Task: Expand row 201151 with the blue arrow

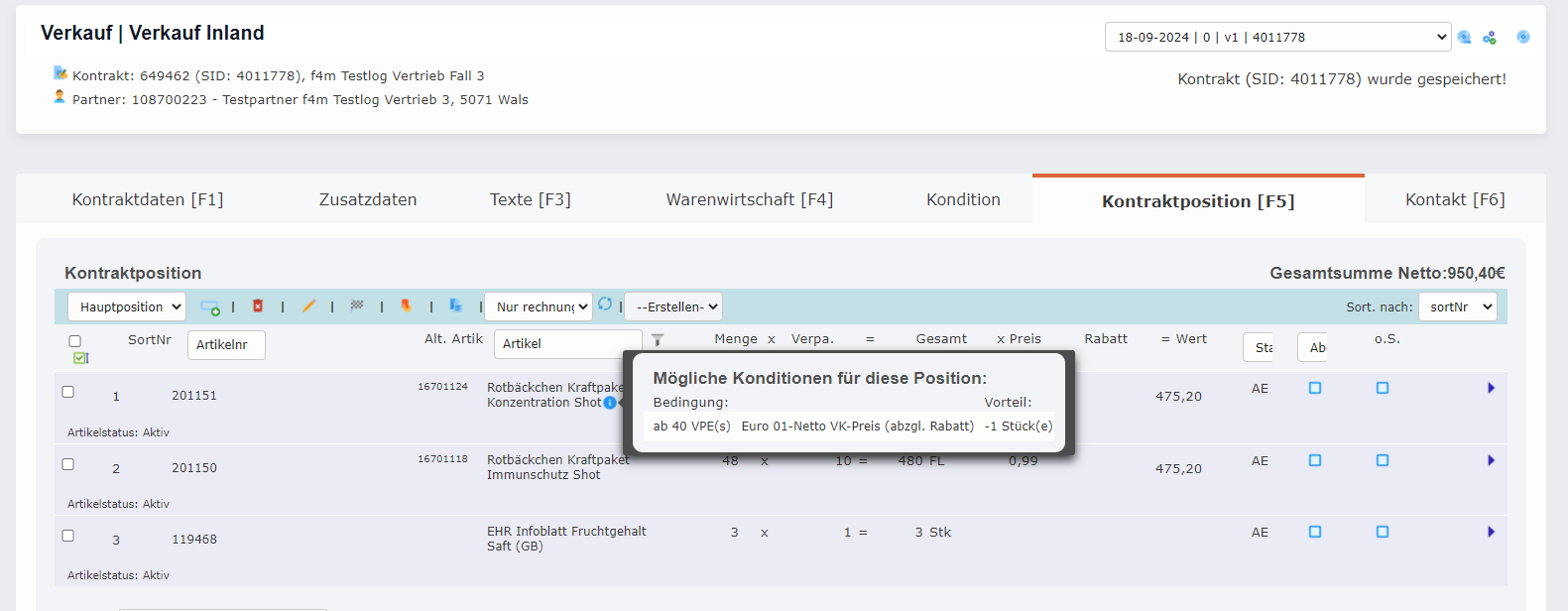Action: click(1491, 388)
